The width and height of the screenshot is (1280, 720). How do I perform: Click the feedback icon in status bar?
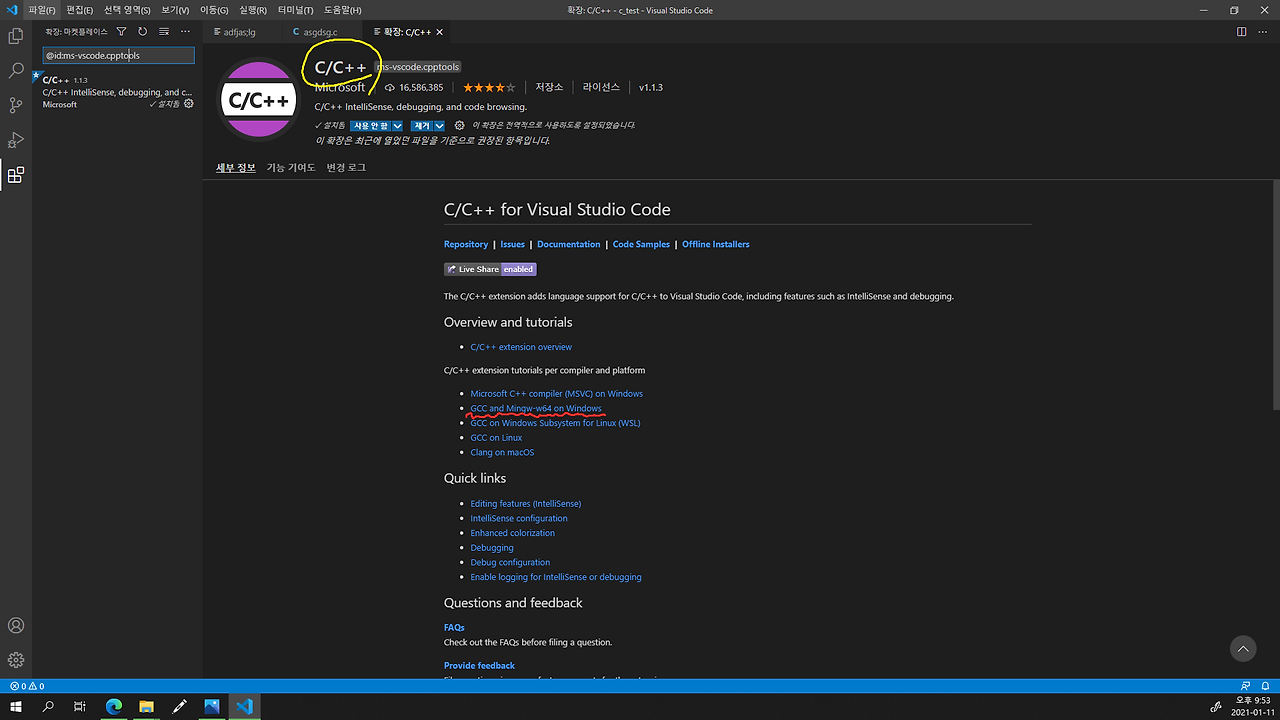pyautogui.click(x=1245, y=686)
